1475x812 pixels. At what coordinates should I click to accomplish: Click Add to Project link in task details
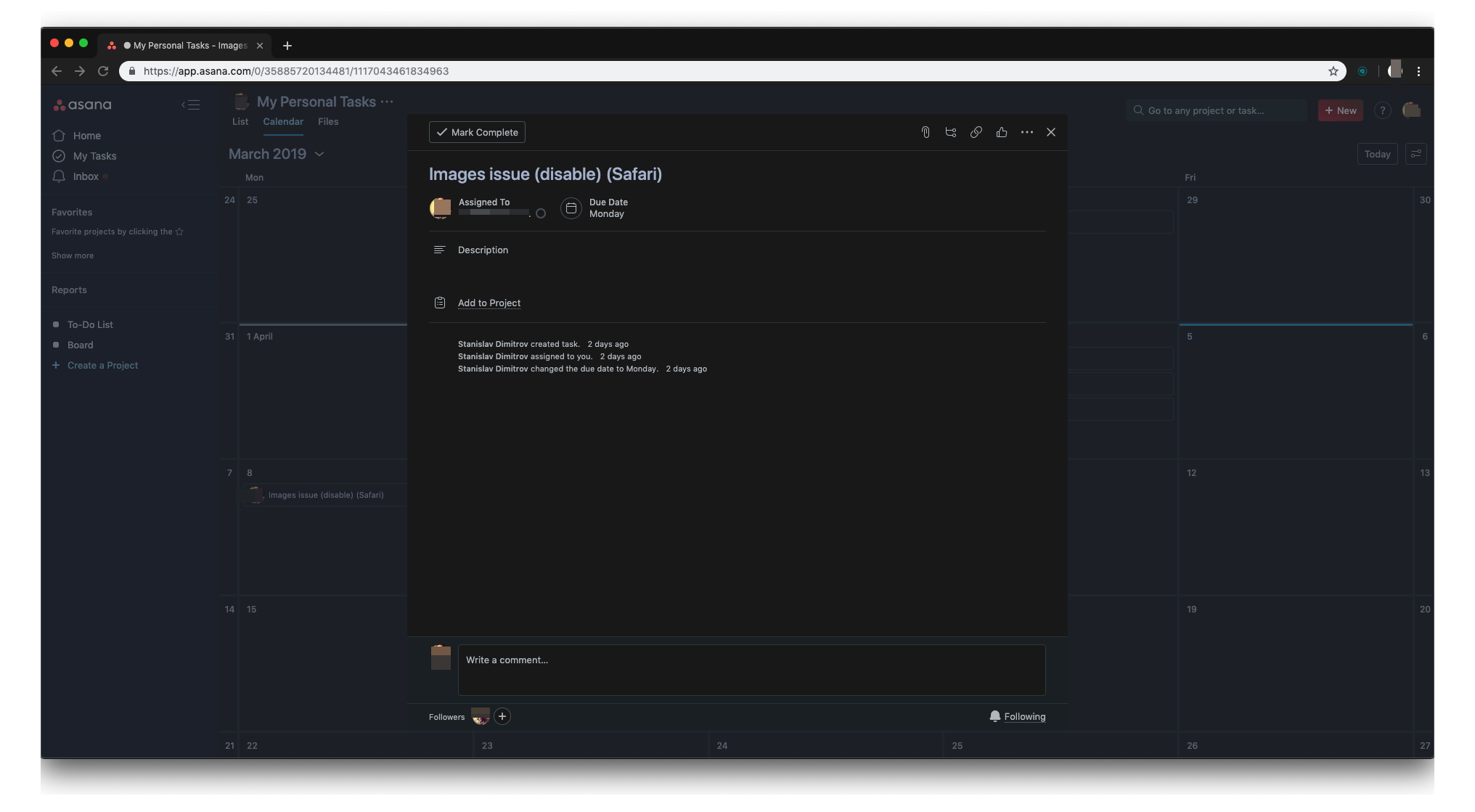[x=489, y=302]
